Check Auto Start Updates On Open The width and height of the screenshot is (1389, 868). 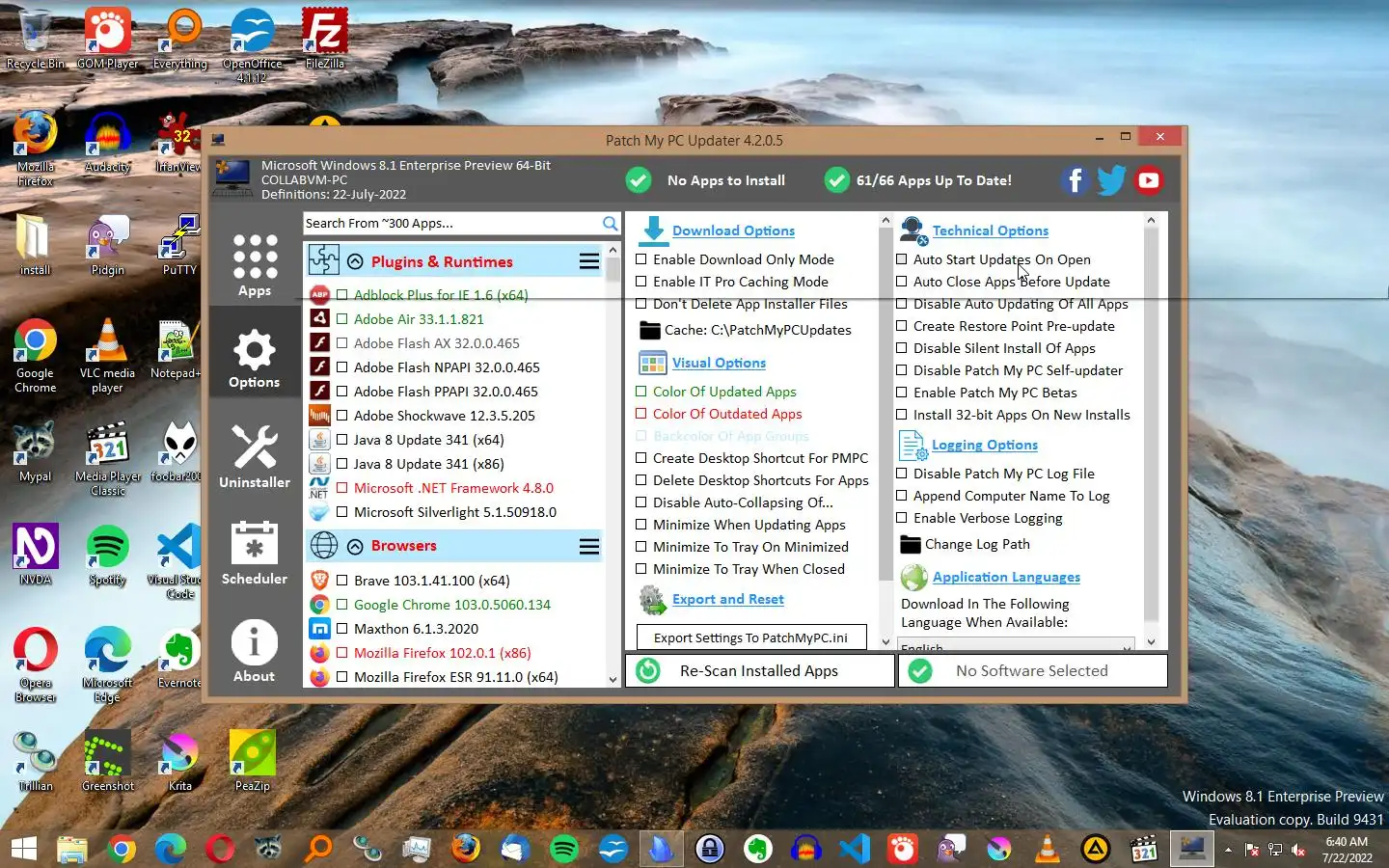tap(902, 259)
